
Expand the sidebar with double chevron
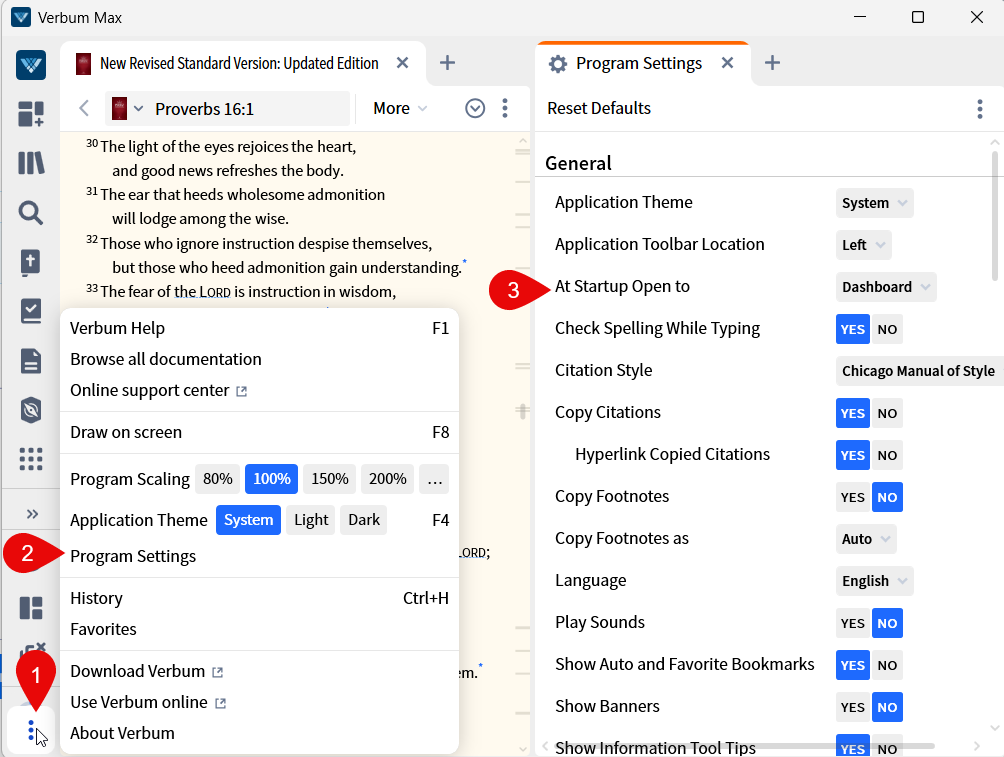(32, 514)
